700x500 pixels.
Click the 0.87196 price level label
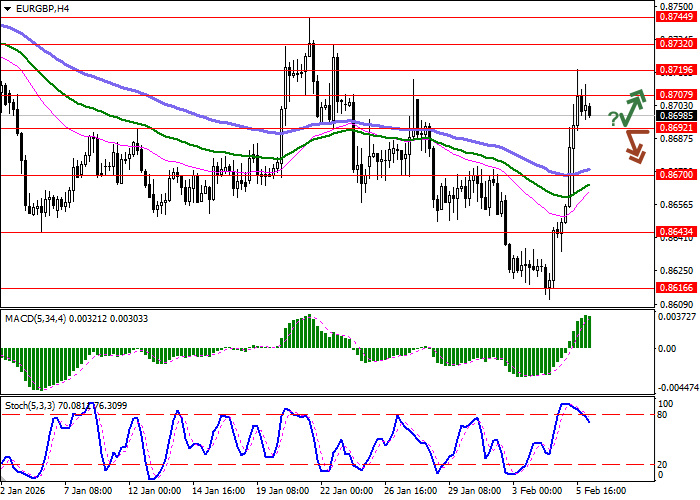click(676, 70)
